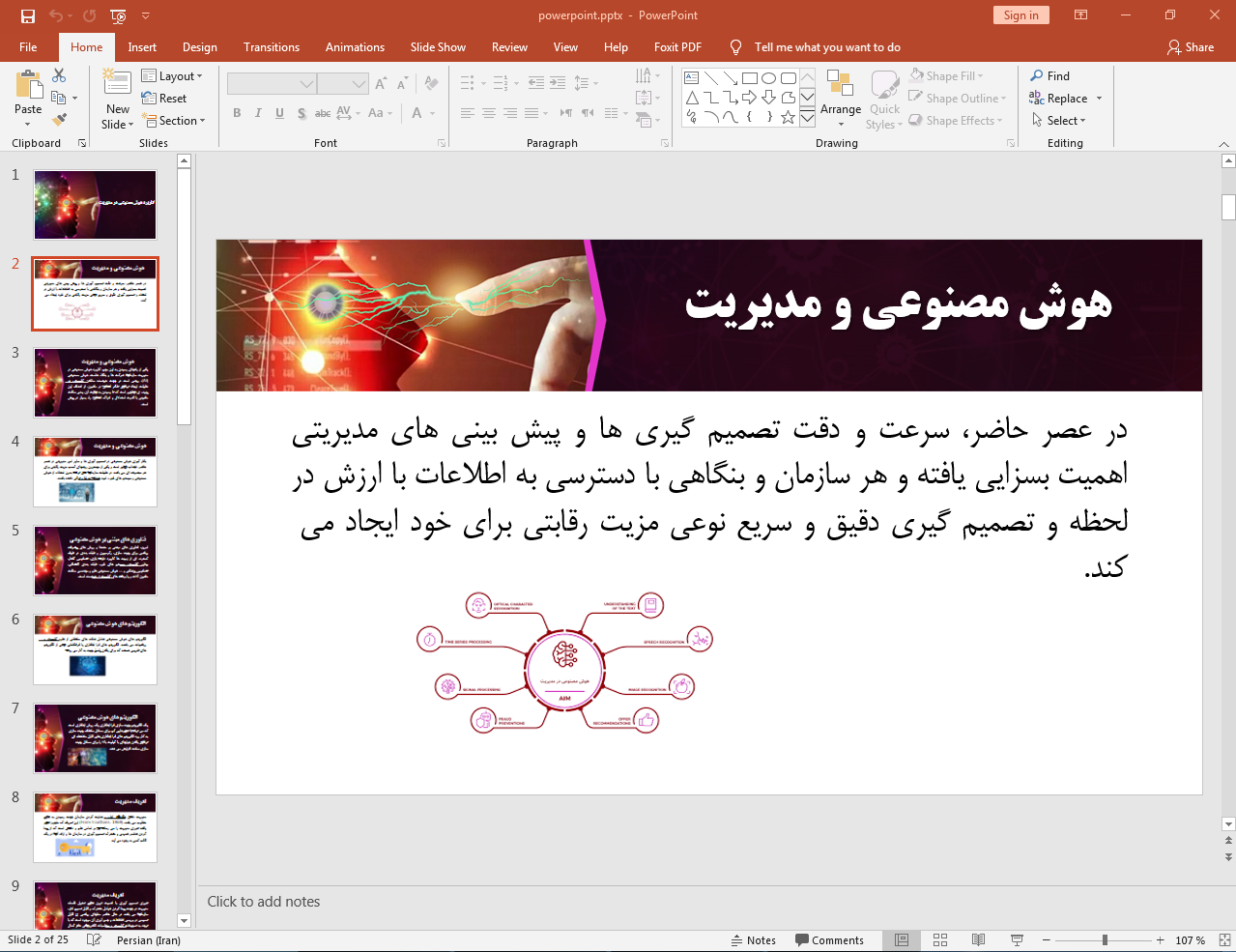Open the Section dropdown

tap(175, 121)
